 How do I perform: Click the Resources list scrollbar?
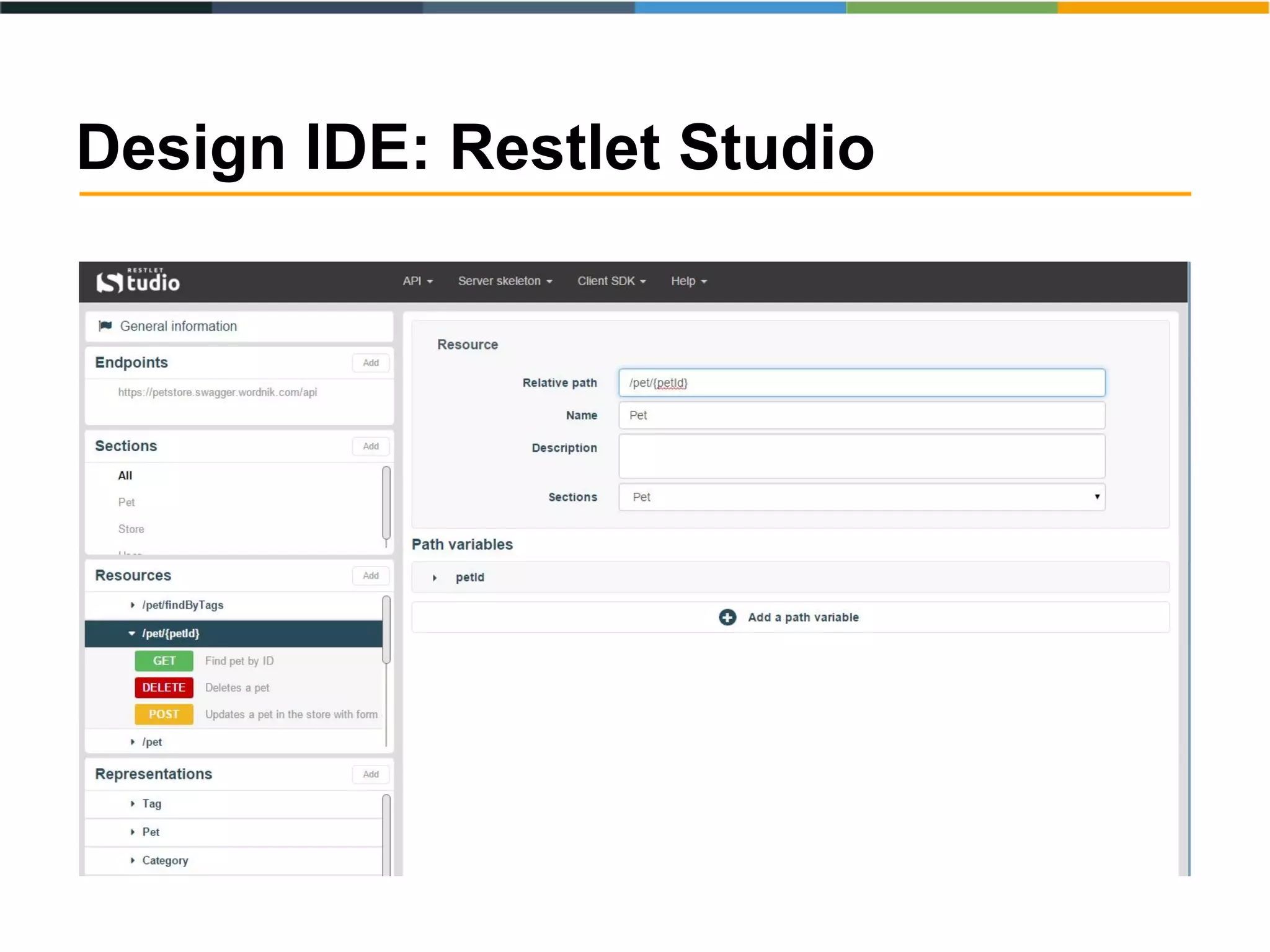[386, 630]
